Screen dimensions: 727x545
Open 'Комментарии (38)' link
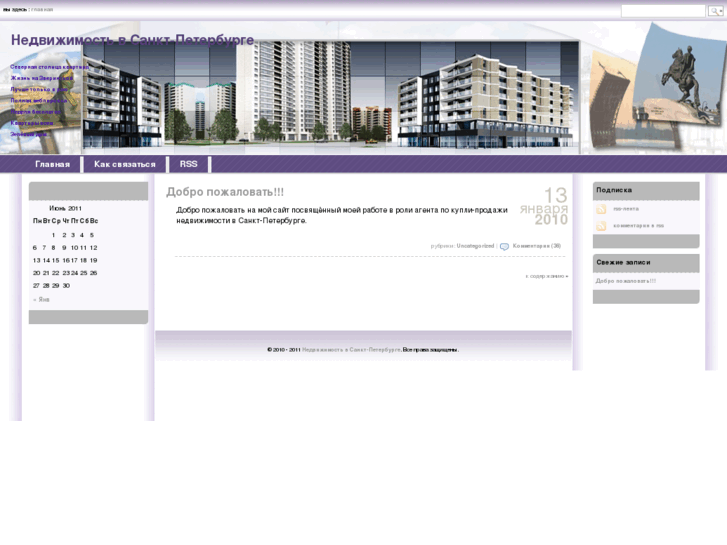(536, 246)
